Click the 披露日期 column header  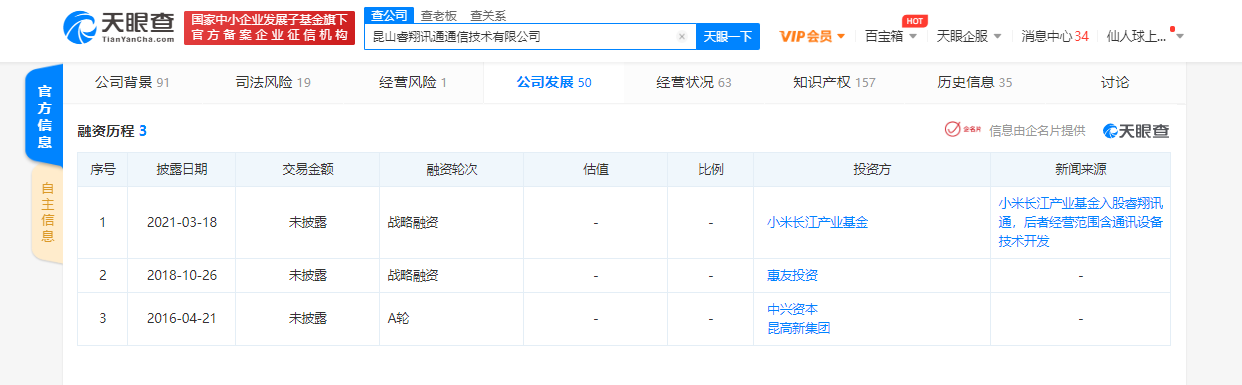pos(181,169)
